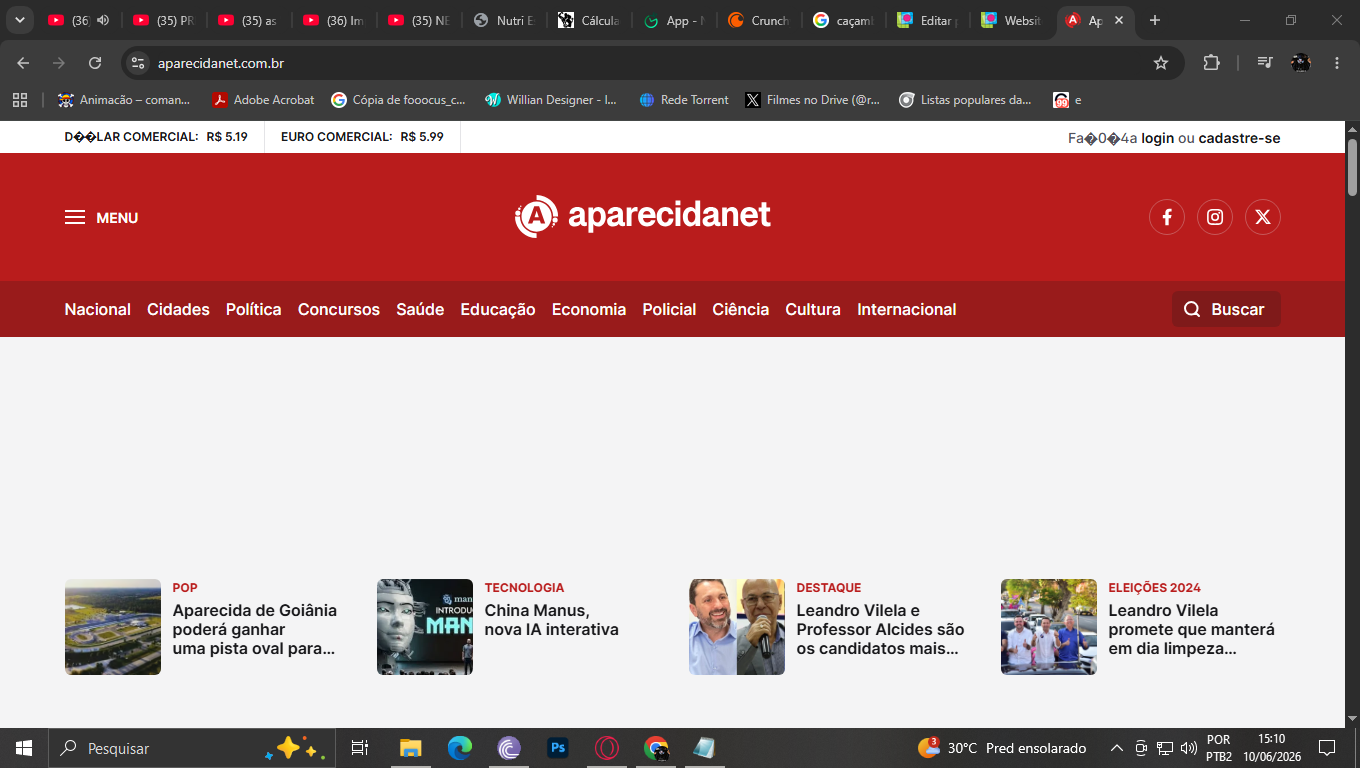This screenshot has width=1360, height=768.
Task: Open the Saúde section
Action: pos(420,309)
